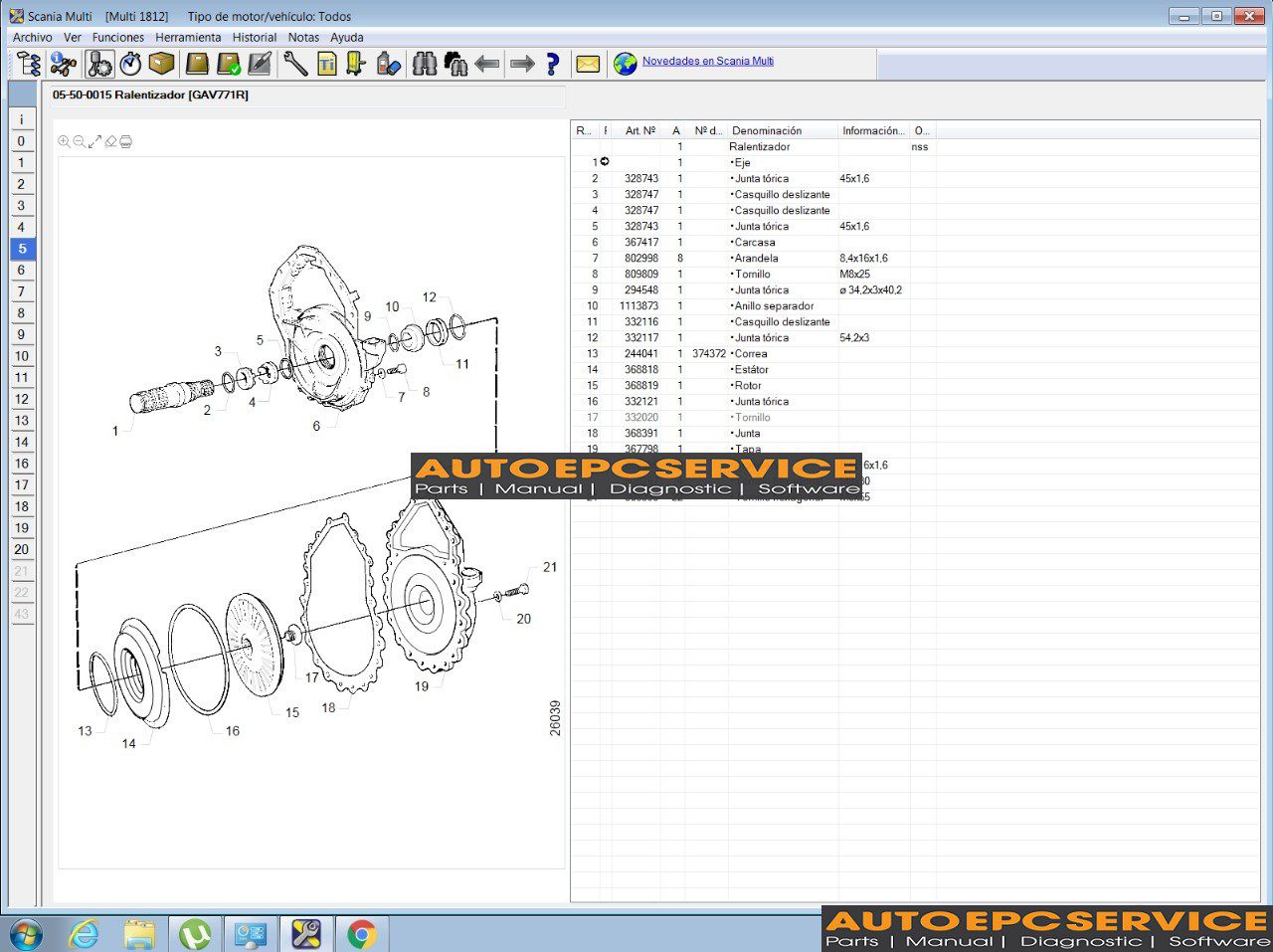
Task: Open the yellow envelope mail icon
Action: (x=588, y=65)
